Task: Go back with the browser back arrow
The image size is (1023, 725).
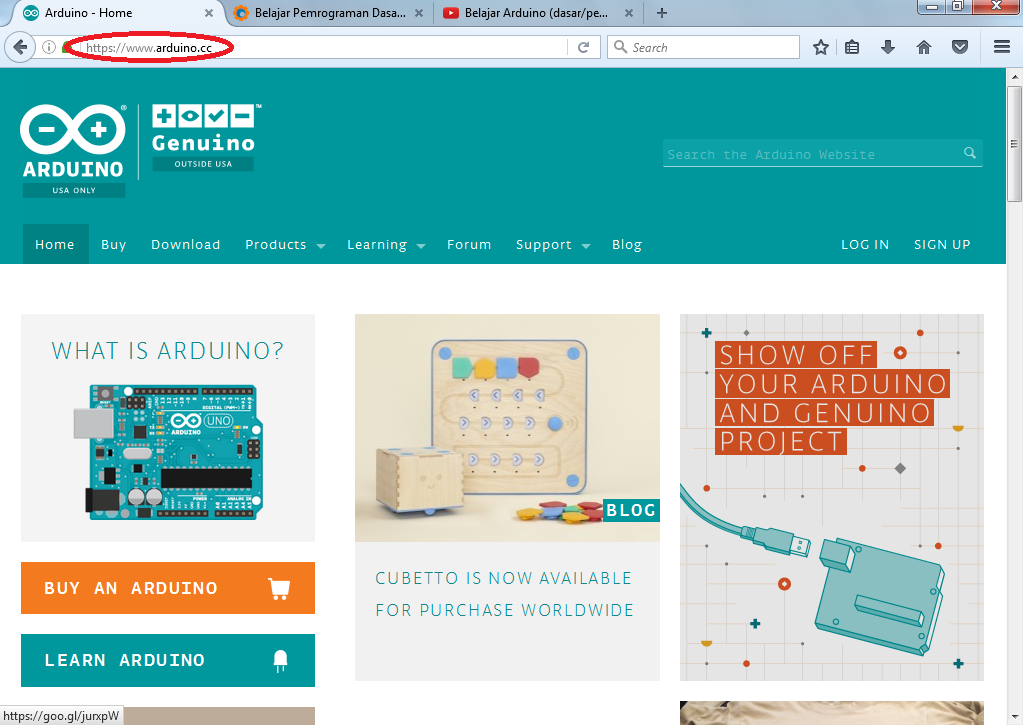Action: pyautogui.click(x=20, y=47)
